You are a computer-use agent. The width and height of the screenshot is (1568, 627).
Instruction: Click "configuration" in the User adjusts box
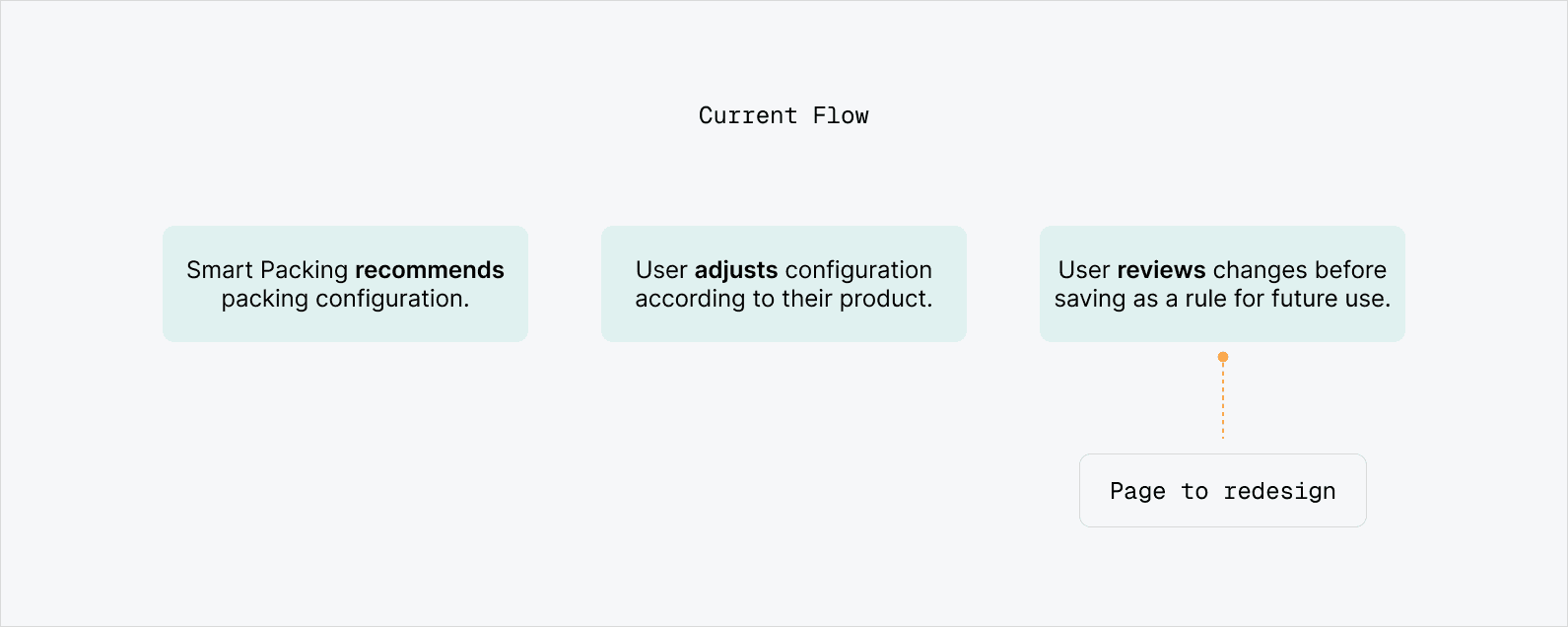tap(858, 270)
